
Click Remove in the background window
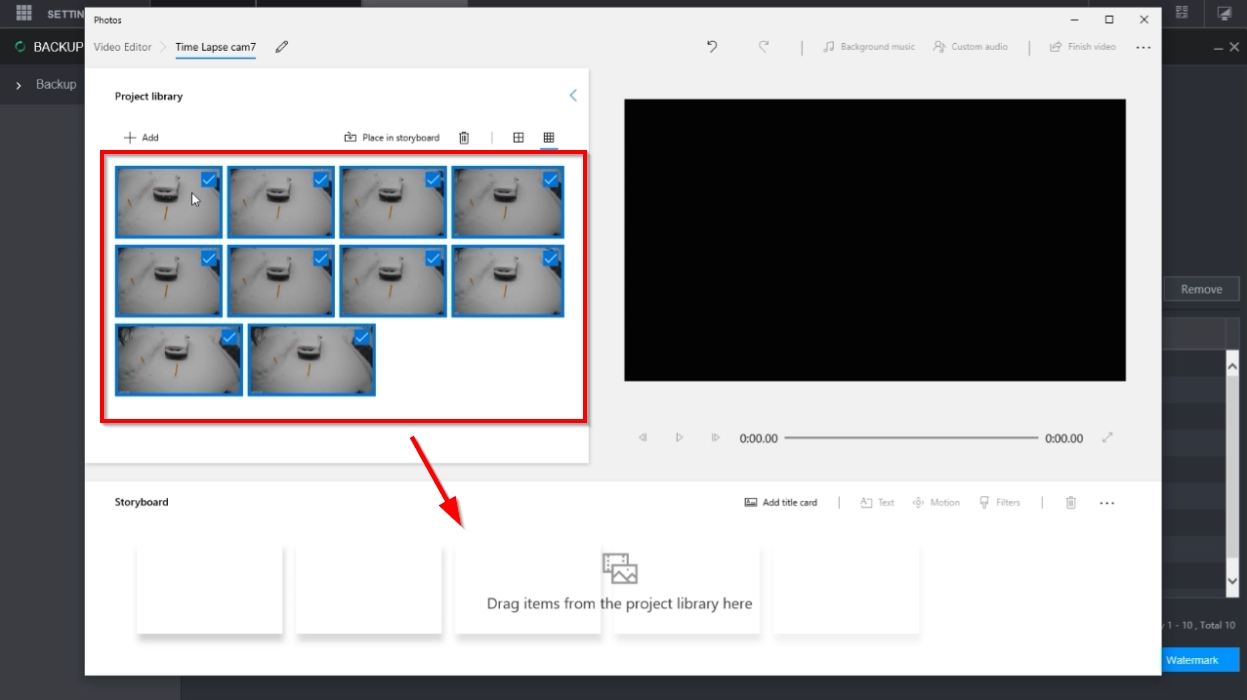(x=1201, y=289)
